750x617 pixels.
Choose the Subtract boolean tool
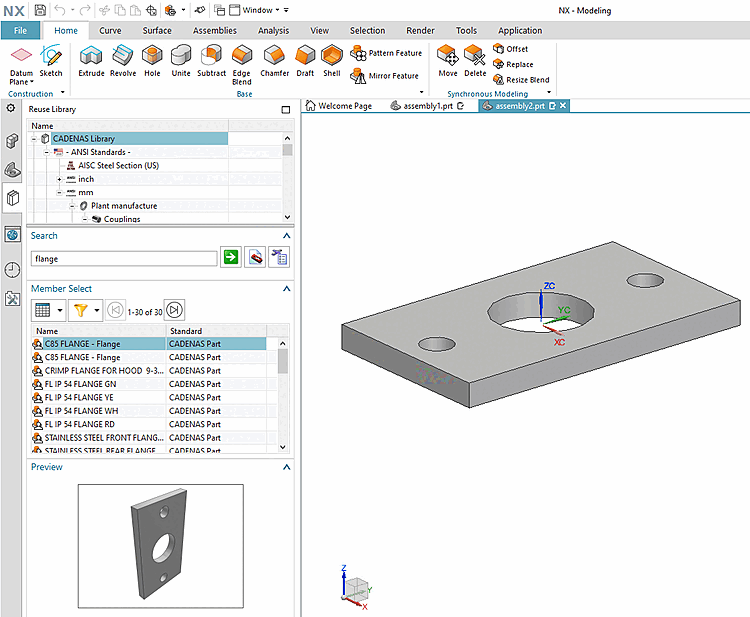211,61
